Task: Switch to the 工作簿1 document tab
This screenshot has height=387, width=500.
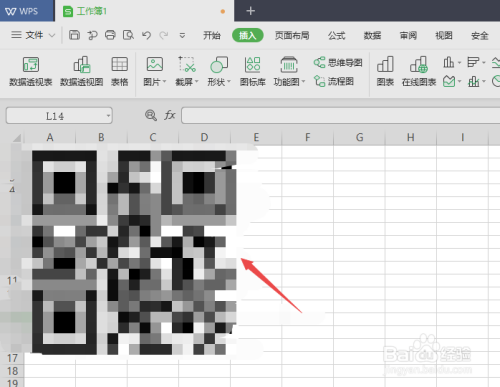Action: tap(144, 11)
